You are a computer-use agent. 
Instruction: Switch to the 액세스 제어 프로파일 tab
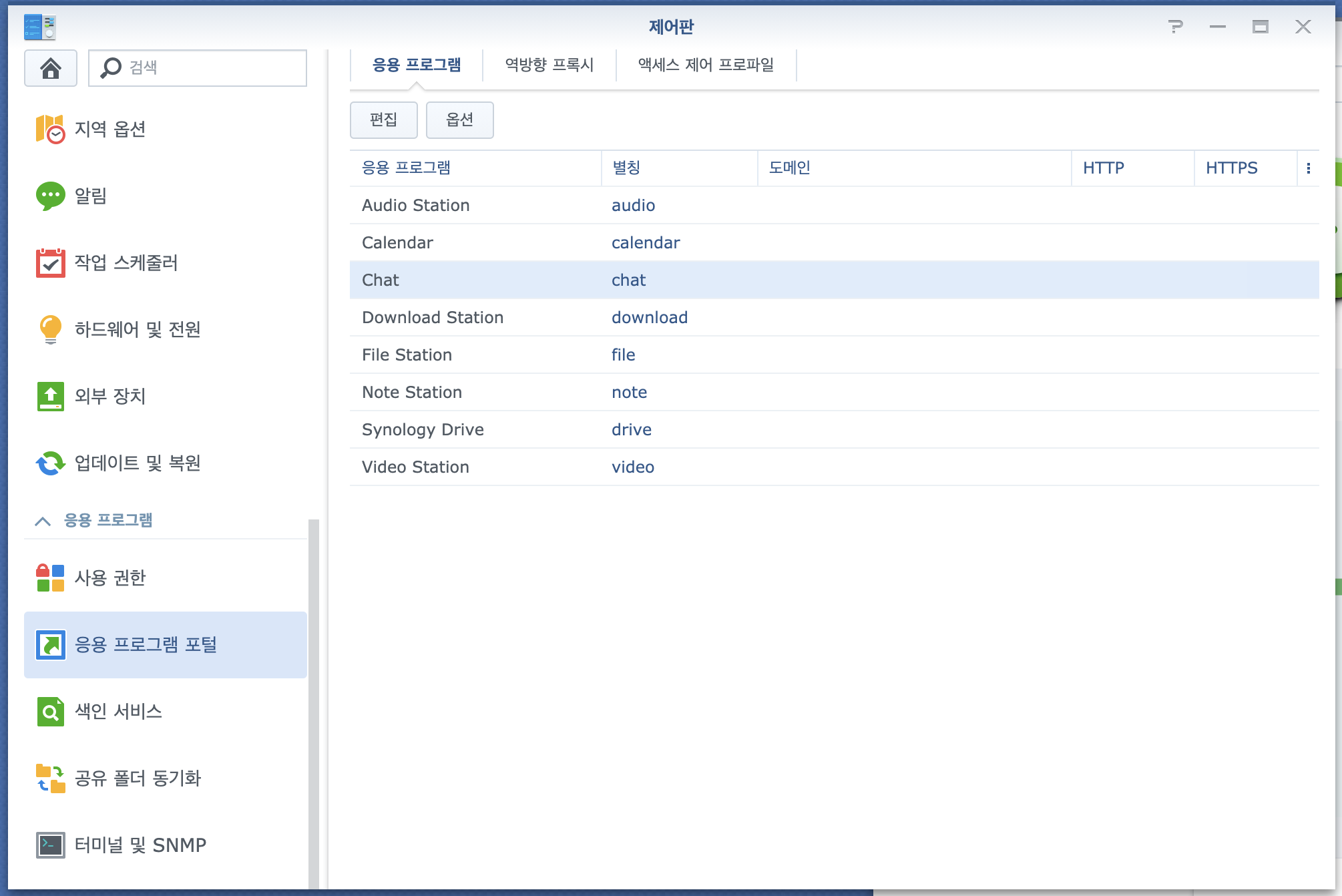[x=706, y=65]
